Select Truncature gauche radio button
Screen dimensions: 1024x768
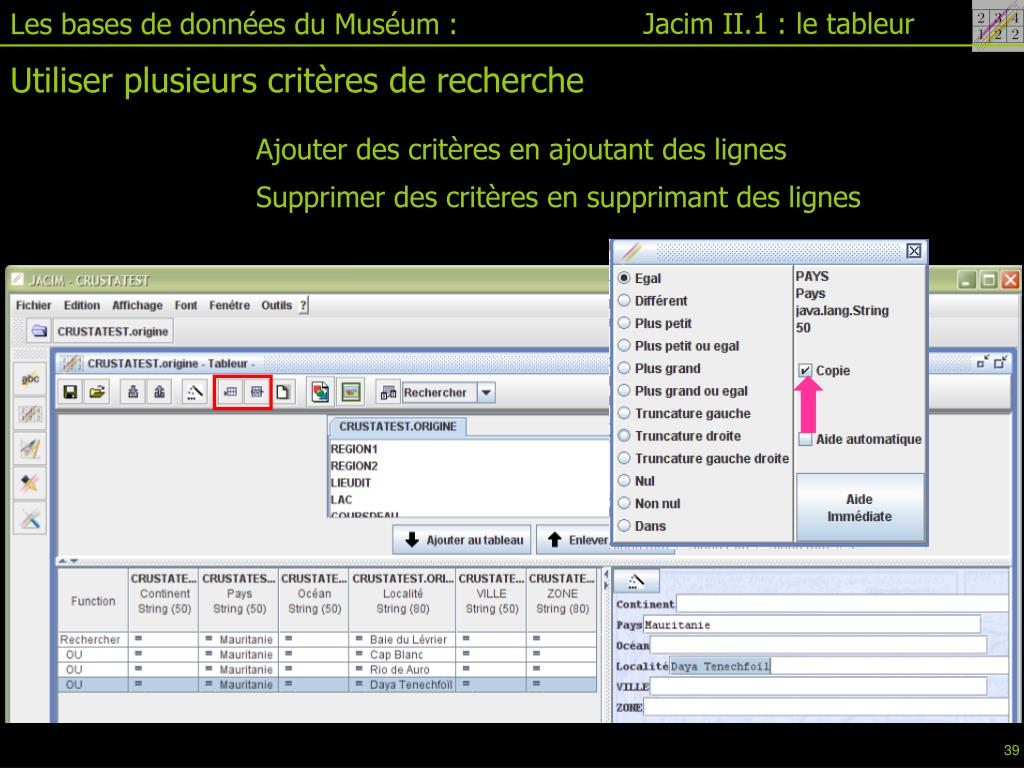(x=624, y=413)
